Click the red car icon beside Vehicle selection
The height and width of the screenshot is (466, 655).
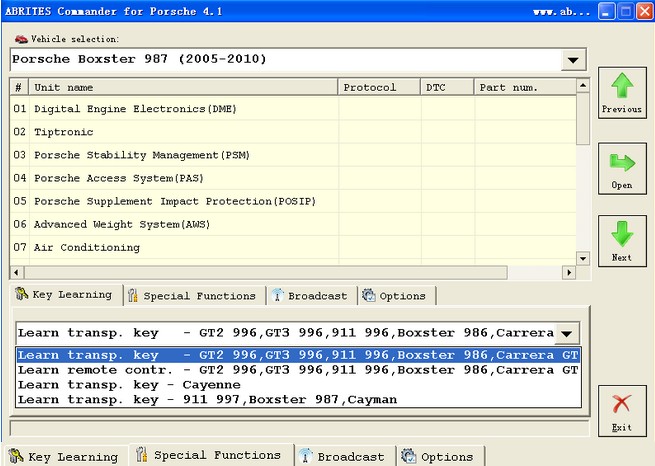(x=21, y=39)
